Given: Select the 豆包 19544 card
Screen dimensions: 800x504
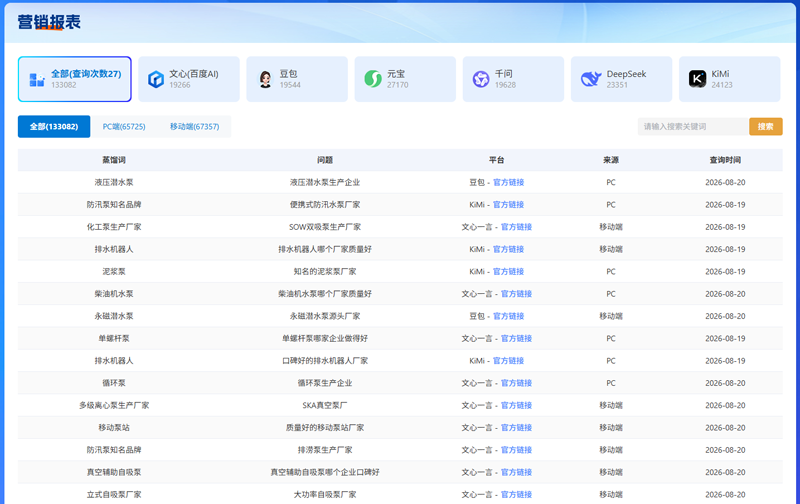Looking at the screenshot, I should coord(297,79).
